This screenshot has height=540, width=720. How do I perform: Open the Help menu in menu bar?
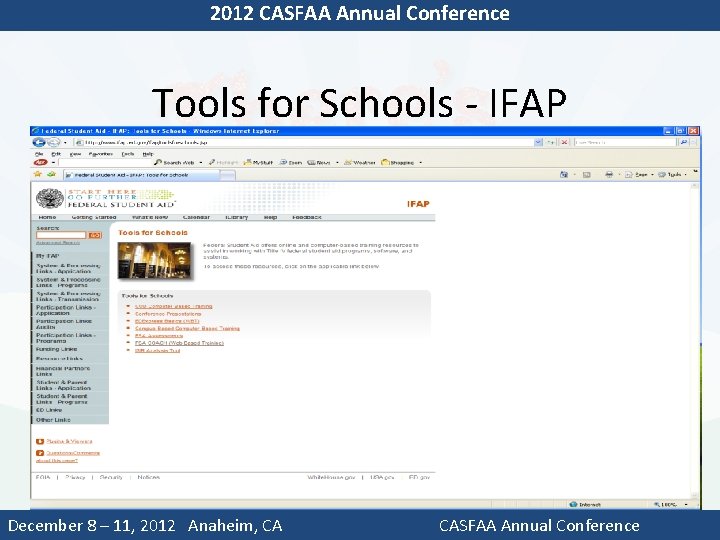(x=148, y=154)
